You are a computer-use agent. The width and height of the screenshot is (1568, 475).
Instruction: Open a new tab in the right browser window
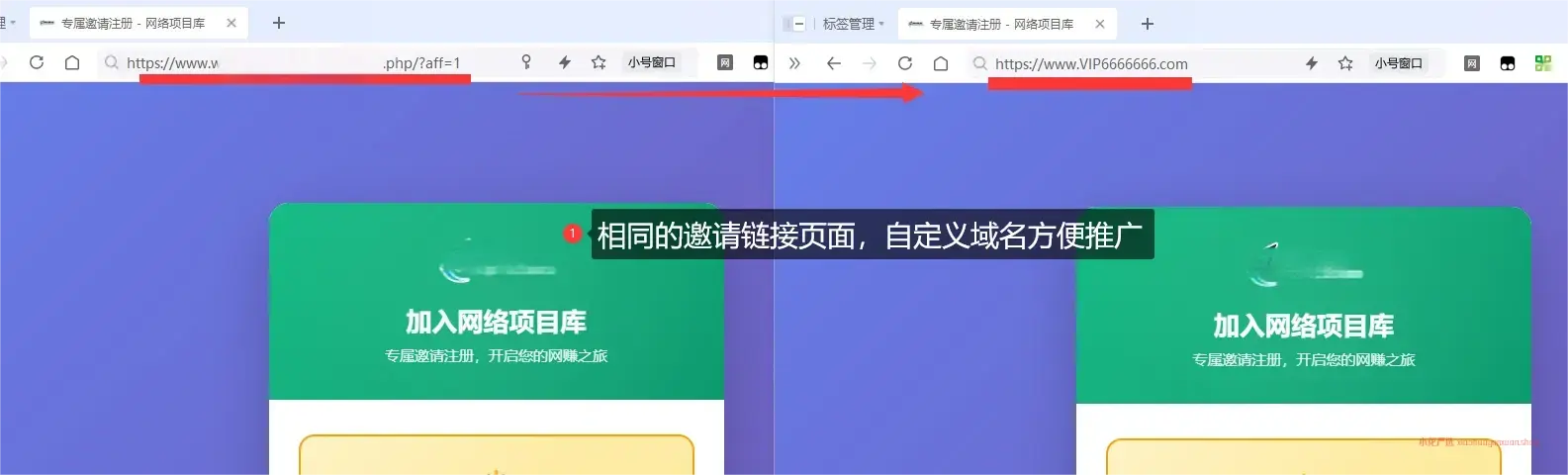click(x=1148, y=24)
